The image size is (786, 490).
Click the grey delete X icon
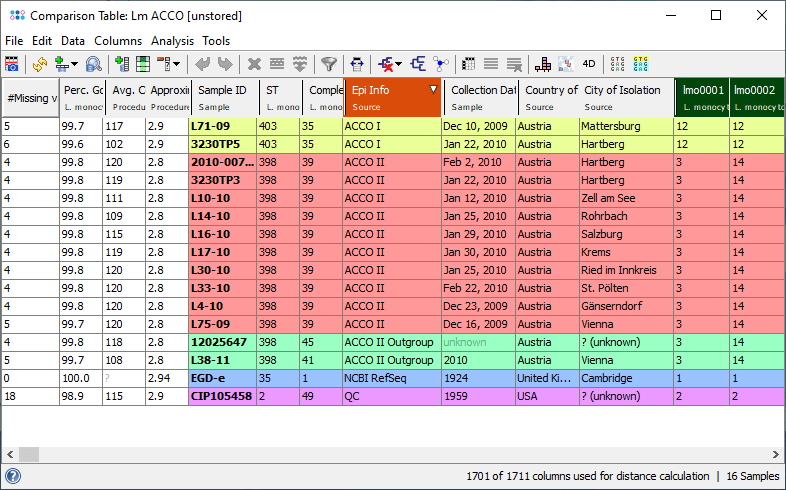(255, 64)
